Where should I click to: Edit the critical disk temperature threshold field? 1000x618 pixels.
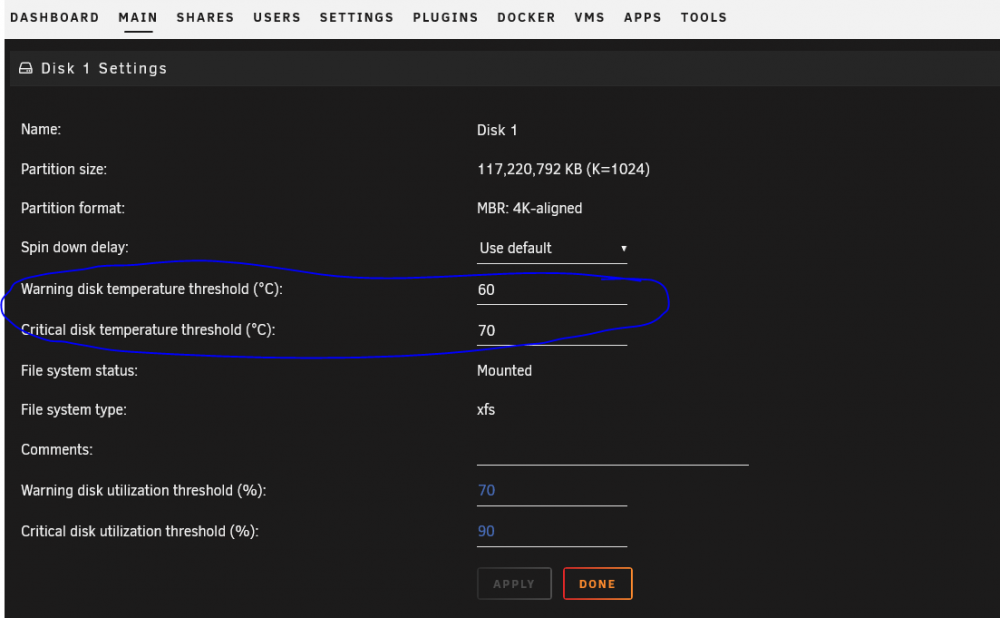pyautogui.click(x=552, y=331)
